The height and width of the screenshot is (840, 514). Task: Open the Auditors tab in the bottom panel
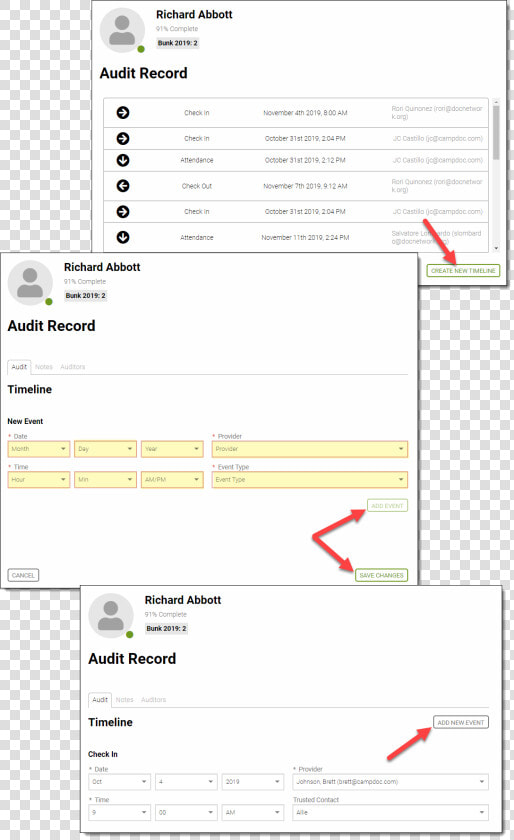(x=154, y=700)
